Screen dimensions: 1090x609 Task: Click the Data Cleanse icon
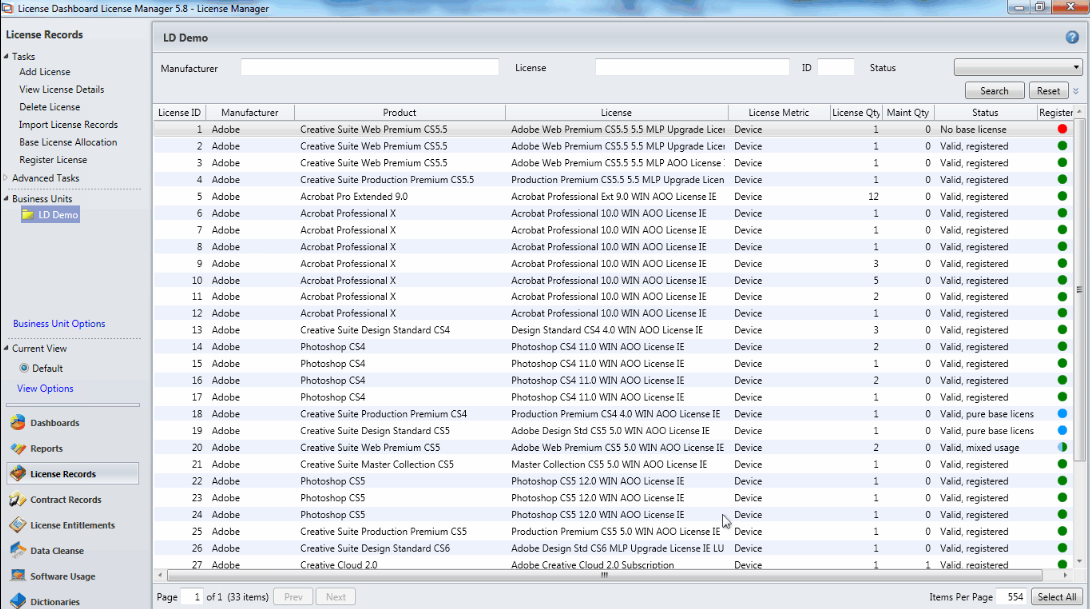point(17,551)
